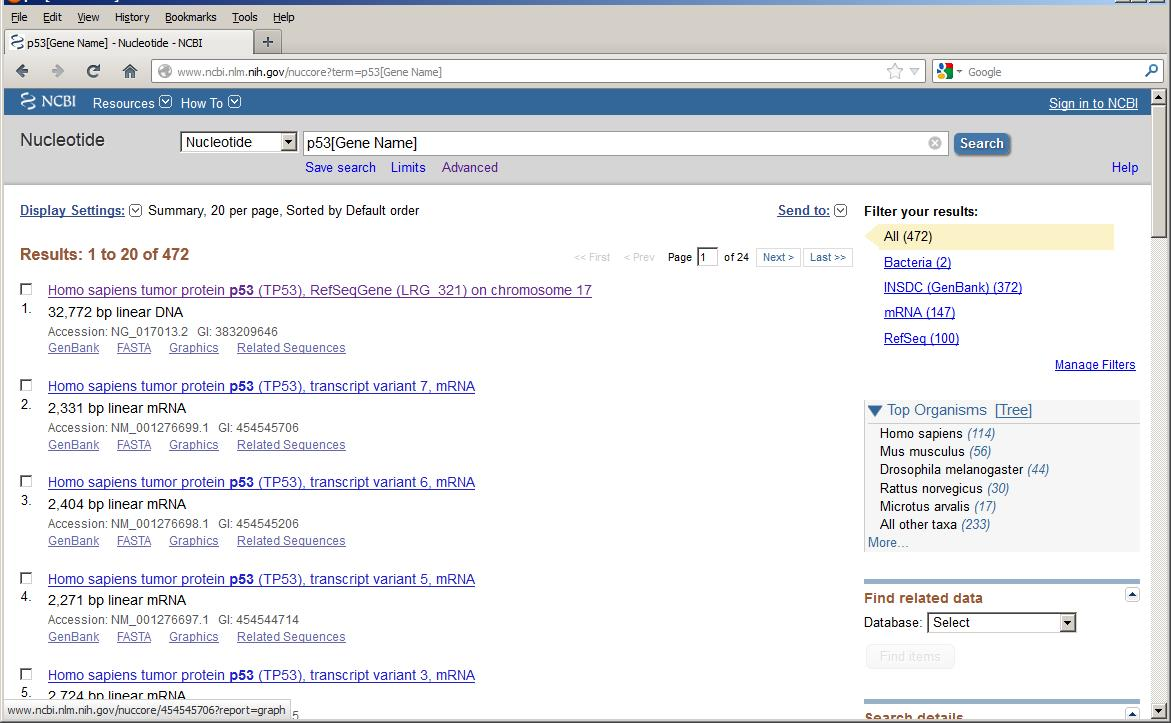Open the Help menu in the menu bar
Image resolution: width=1171 pixels, height=723 pixels.
click(x=284, y=16)
